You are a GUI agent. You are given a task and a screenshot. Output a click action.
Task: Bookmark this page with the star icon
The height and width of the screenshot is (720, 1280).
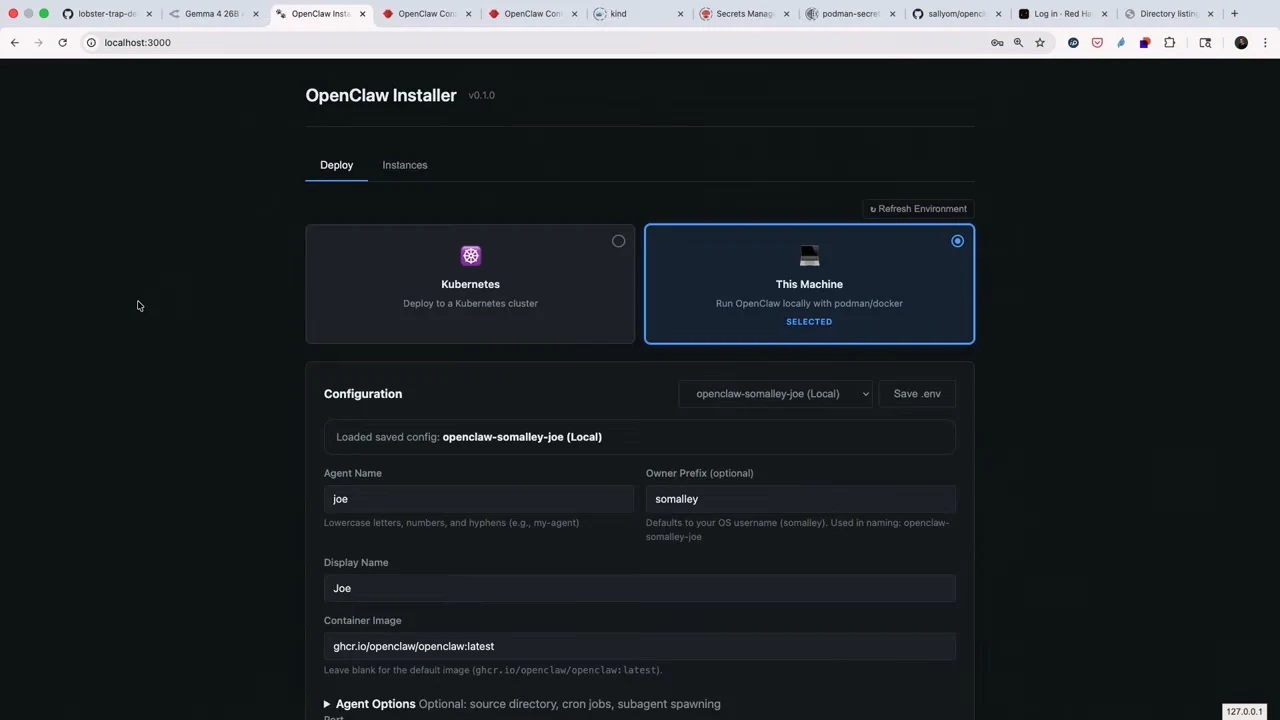coord(1040,42)
